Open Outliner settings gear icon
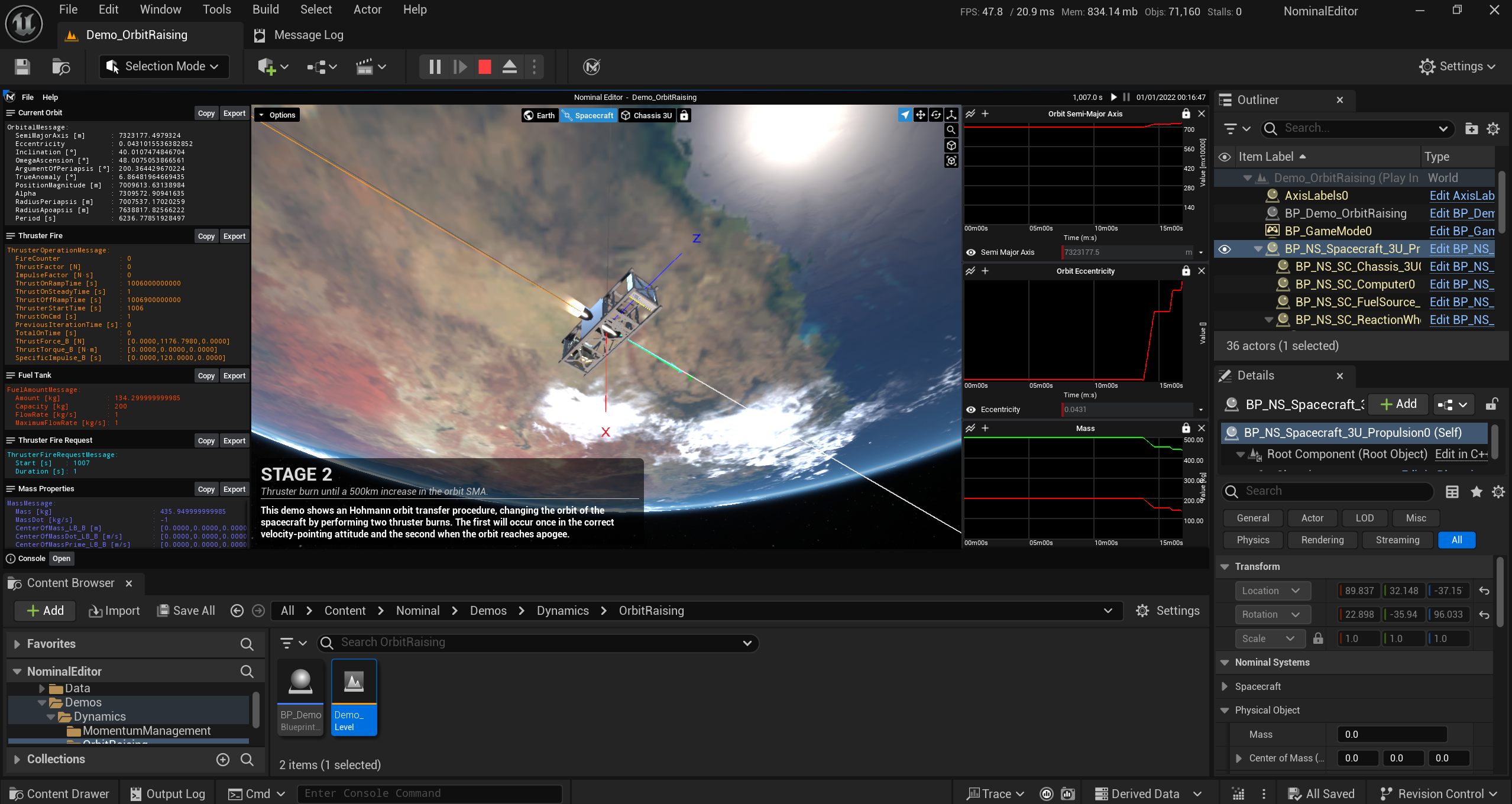The height and width of the screenshot is (804, 1512). [1493, 129]
